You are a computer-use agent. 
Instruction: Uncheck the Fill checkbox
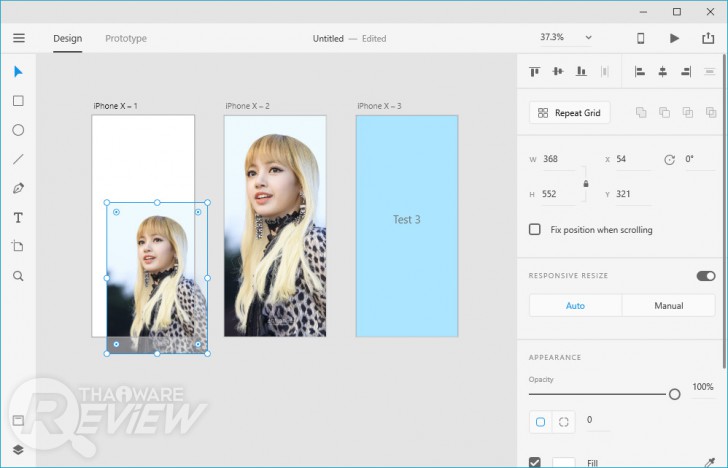click(535, 462)
